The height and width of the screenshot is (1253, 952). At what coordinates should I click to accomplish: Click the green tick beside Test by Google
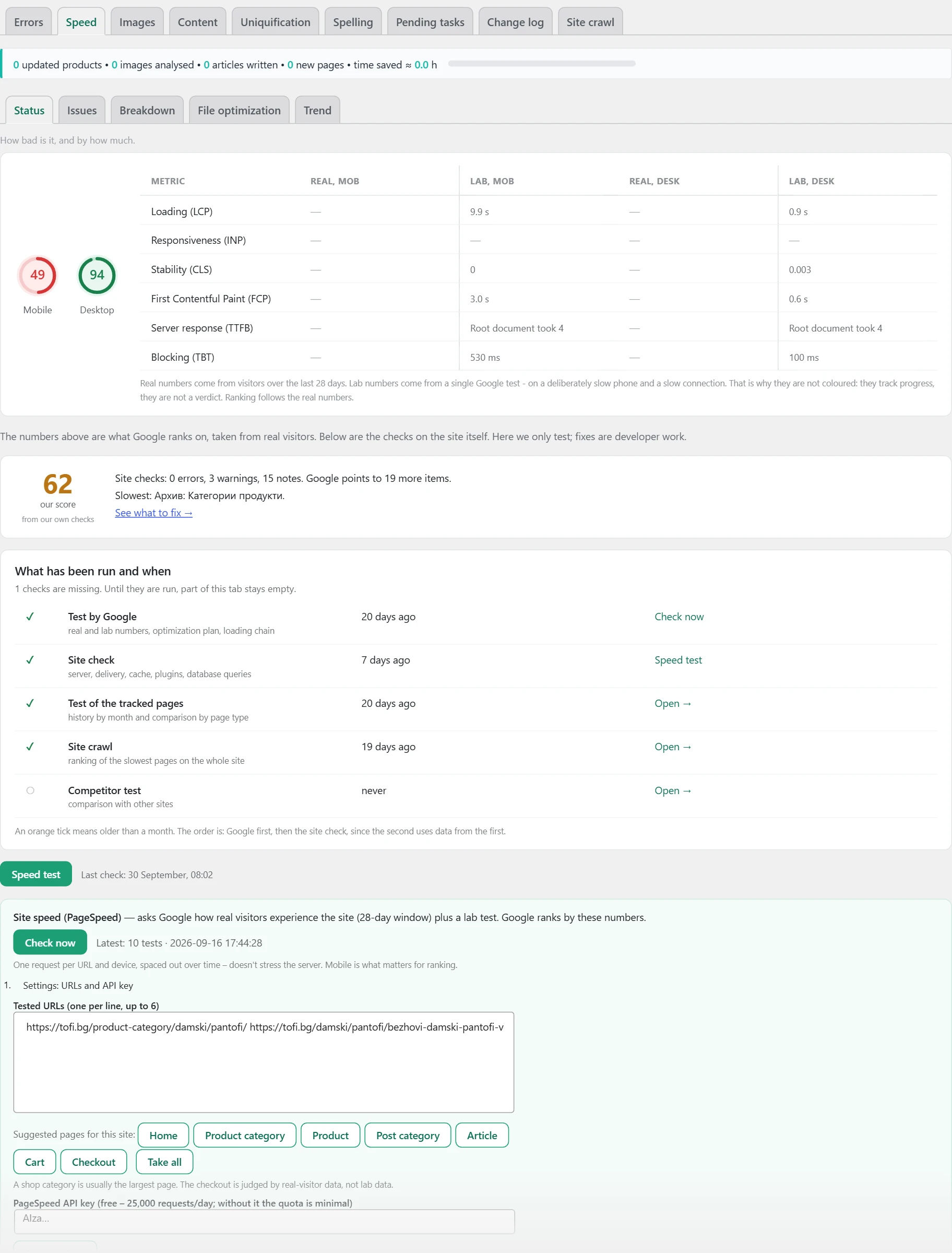pyautogui.click(x=30, y=616)
